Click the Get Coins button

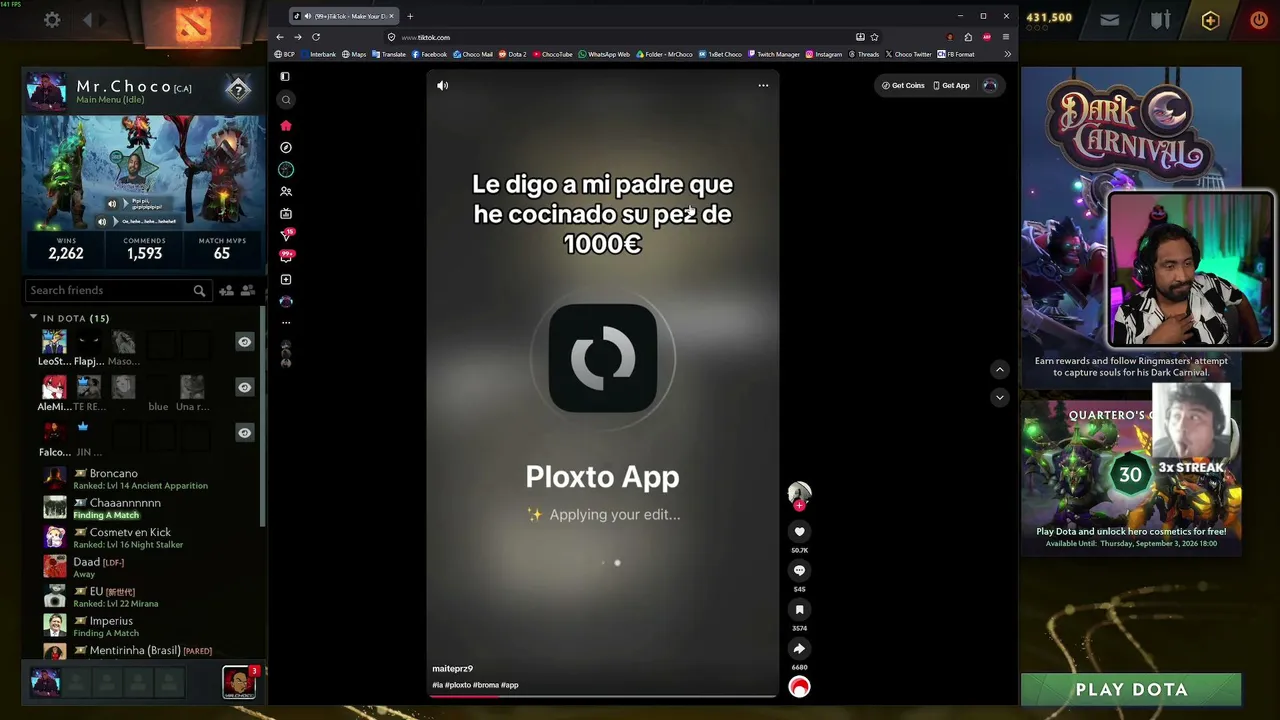click(x=903, y=85)
